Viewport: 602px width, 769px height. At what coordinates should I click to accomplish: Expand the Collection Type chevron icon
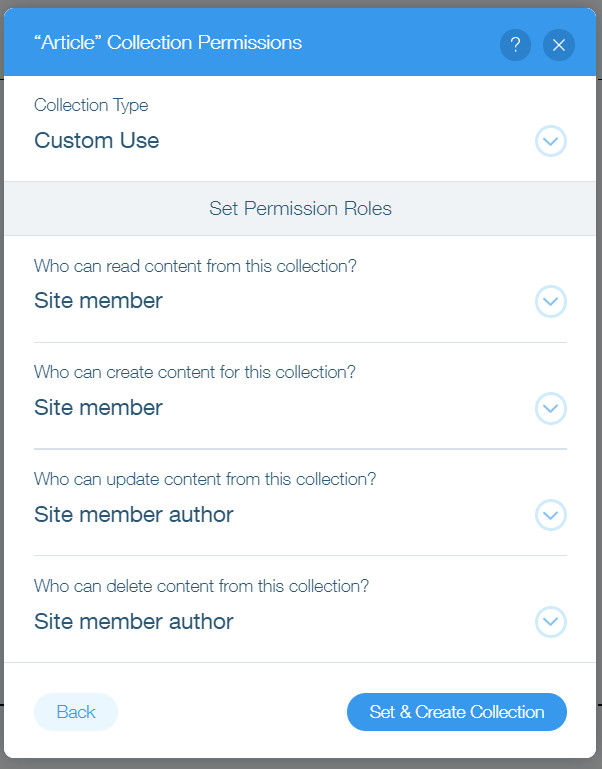click(x=550, y=141)
